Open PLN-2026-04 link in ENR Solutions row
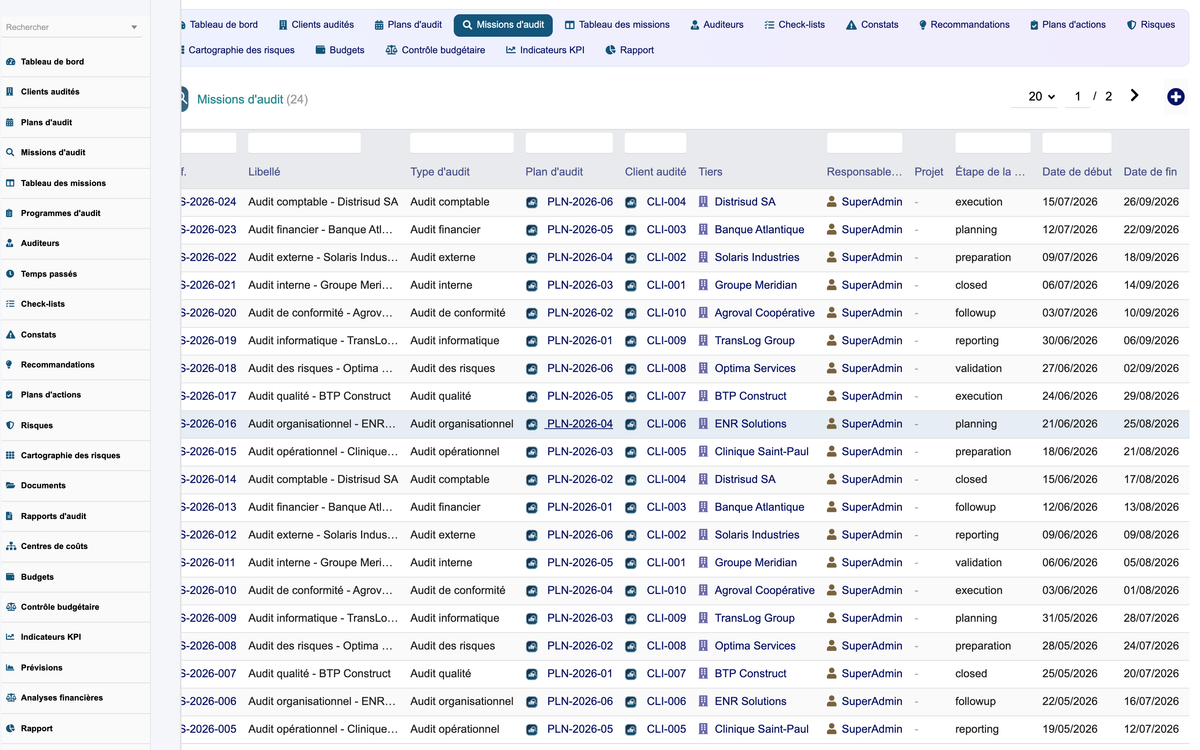Viewport: 1200px width, 750px height. [580, 424]
